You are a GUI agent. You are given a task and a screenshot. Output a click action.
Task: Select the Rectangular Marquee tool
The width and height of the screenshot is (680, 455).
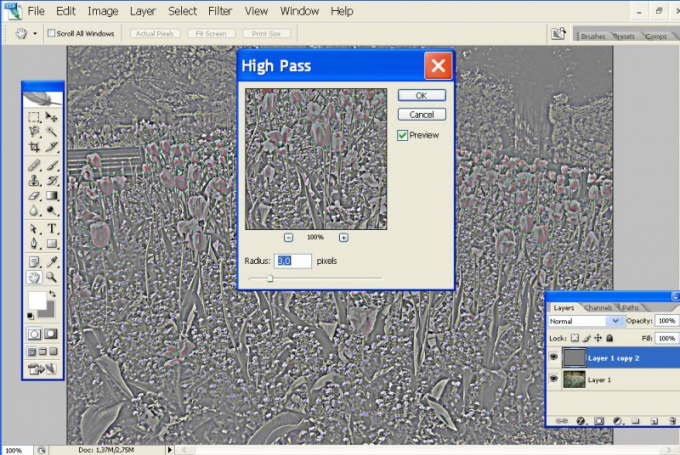click(x=34, y=117)
